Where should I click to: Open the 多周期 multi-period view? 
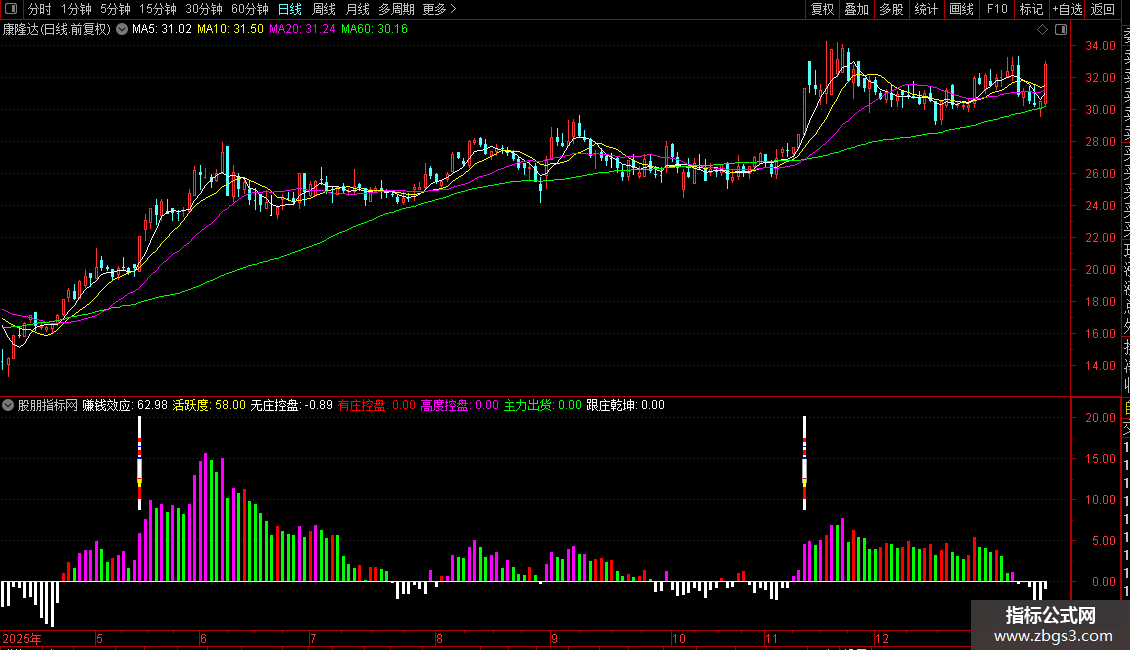click(396, 9)
